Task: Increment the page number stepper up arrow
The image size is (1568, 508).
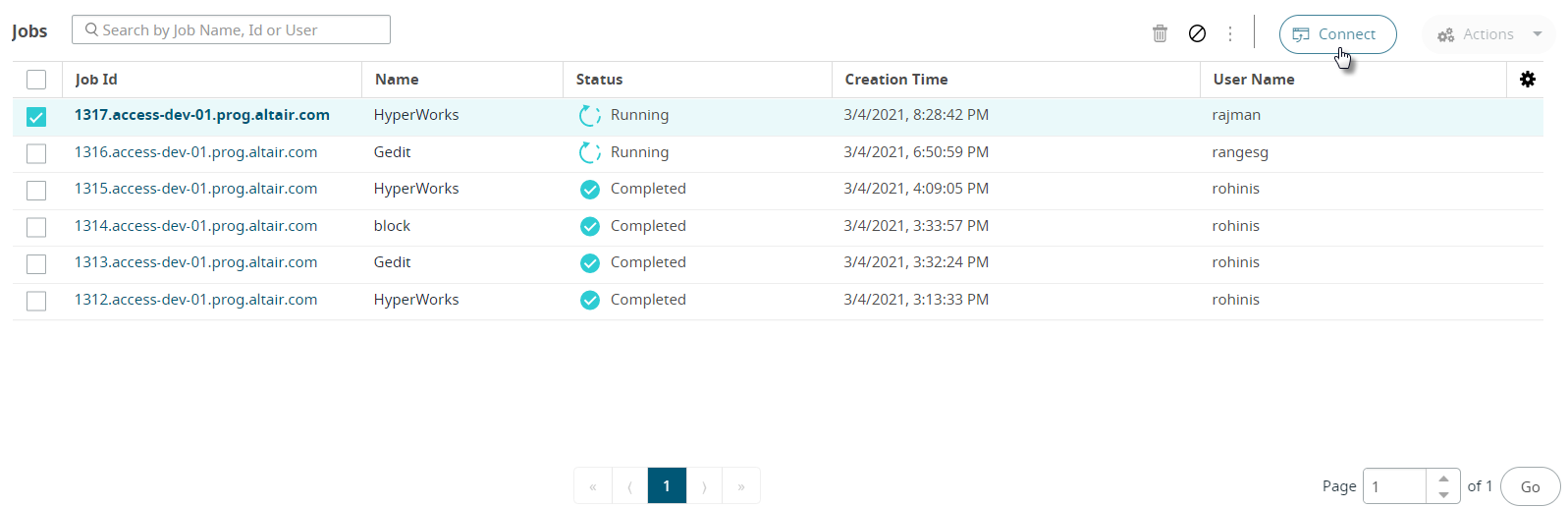Action: point(1443,479)
